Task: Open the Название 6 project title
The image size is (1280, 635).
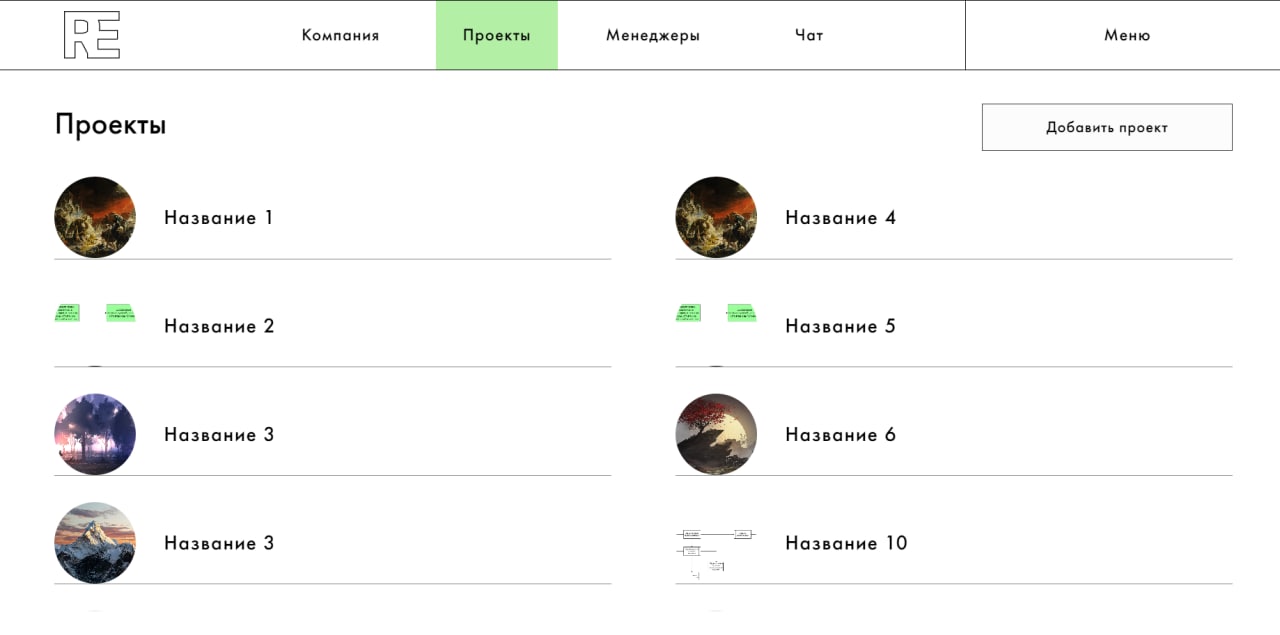Action: tap(840, 435)
